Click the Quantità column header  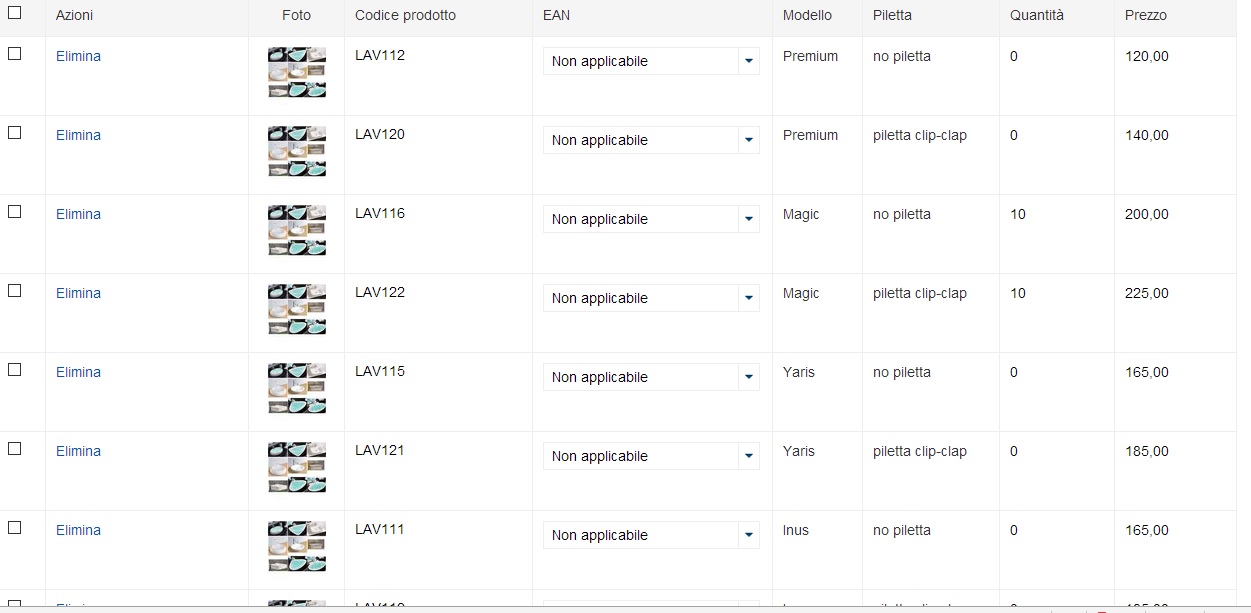[x=1037, y=15]
